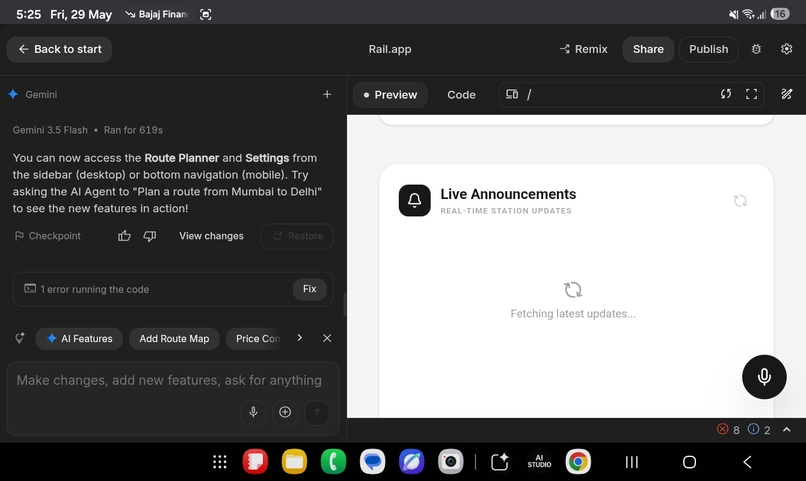Tap the back navigation arrow
The height and width of the screenshot is (481, 806).
coord(747,462)
